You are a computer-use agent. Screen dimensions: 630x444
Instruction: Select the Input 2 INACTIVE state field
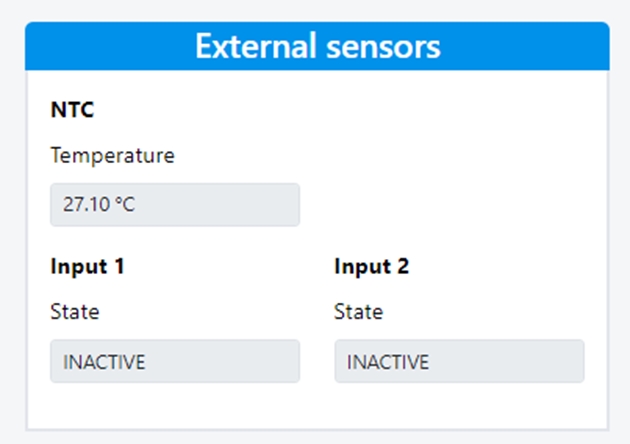[x=458, y=361]
